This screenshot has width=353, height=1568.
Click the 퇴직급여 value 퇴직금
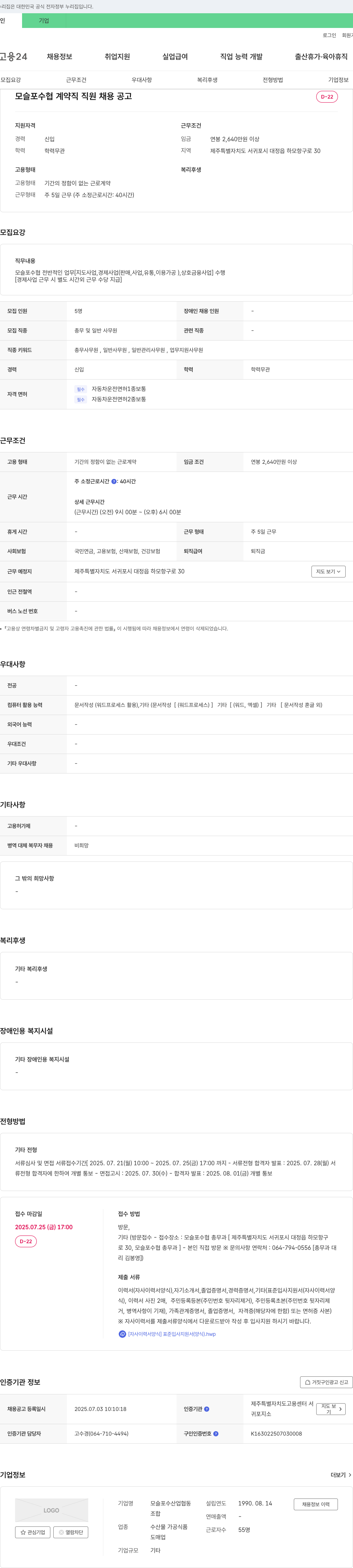tap(258, 551)
